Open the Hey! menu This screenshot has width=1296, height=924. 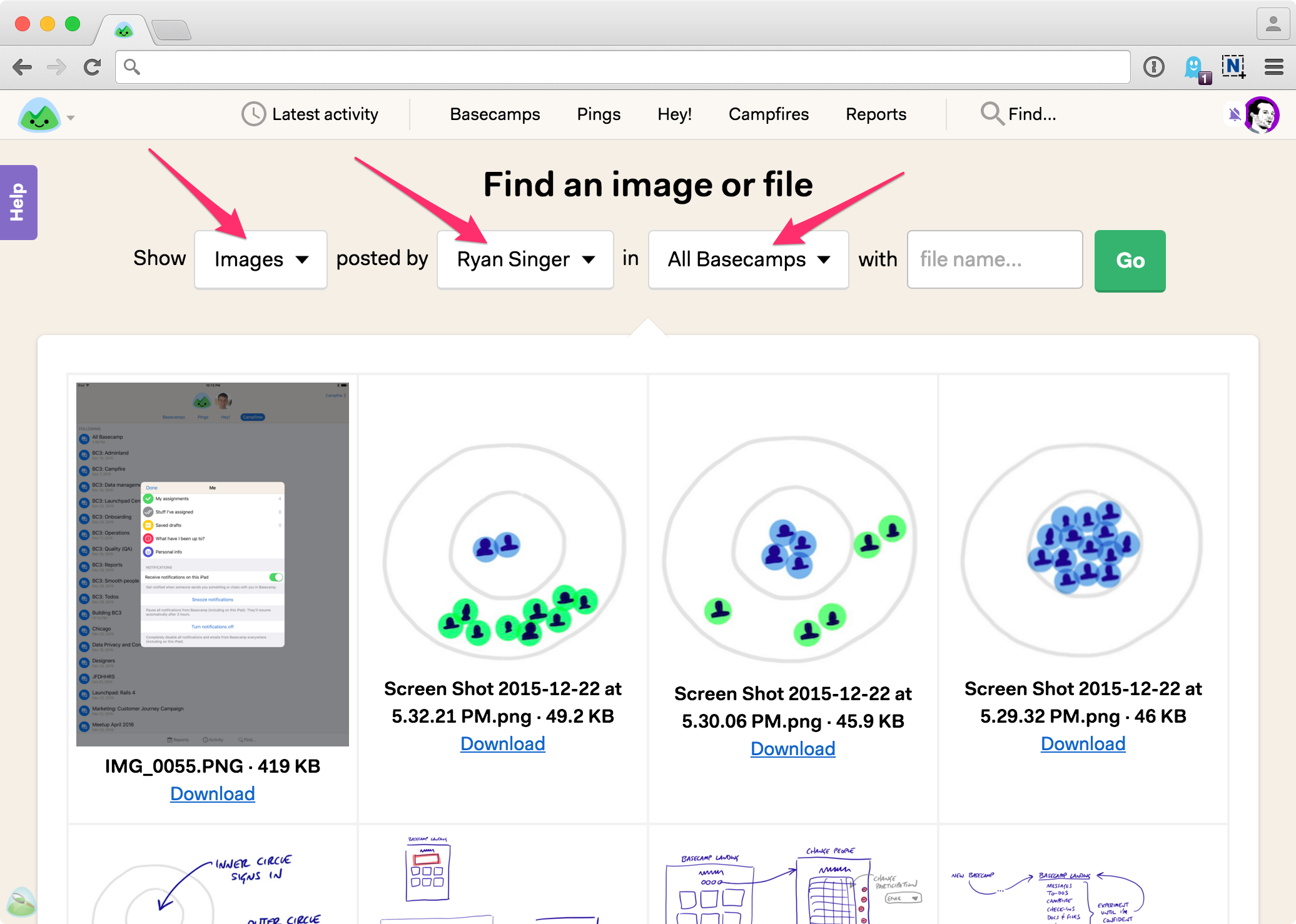(x=674, y=114)
